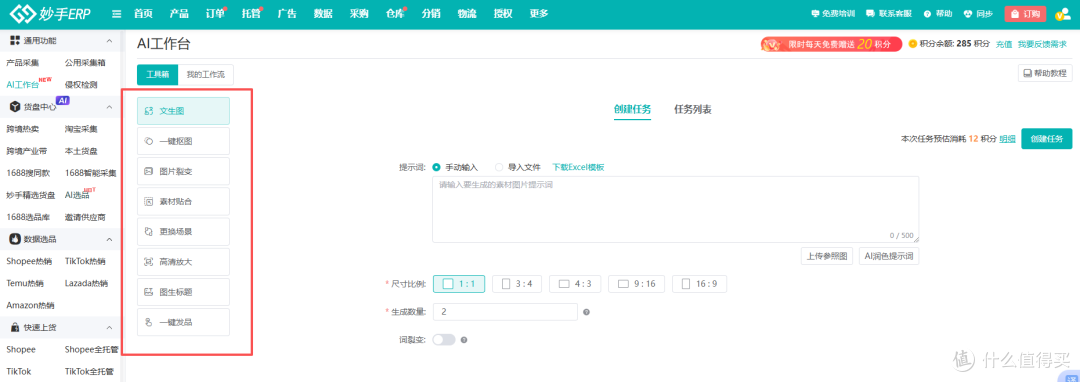Open the 更多 top menu
1080x382 pixels.
(539, 14)
